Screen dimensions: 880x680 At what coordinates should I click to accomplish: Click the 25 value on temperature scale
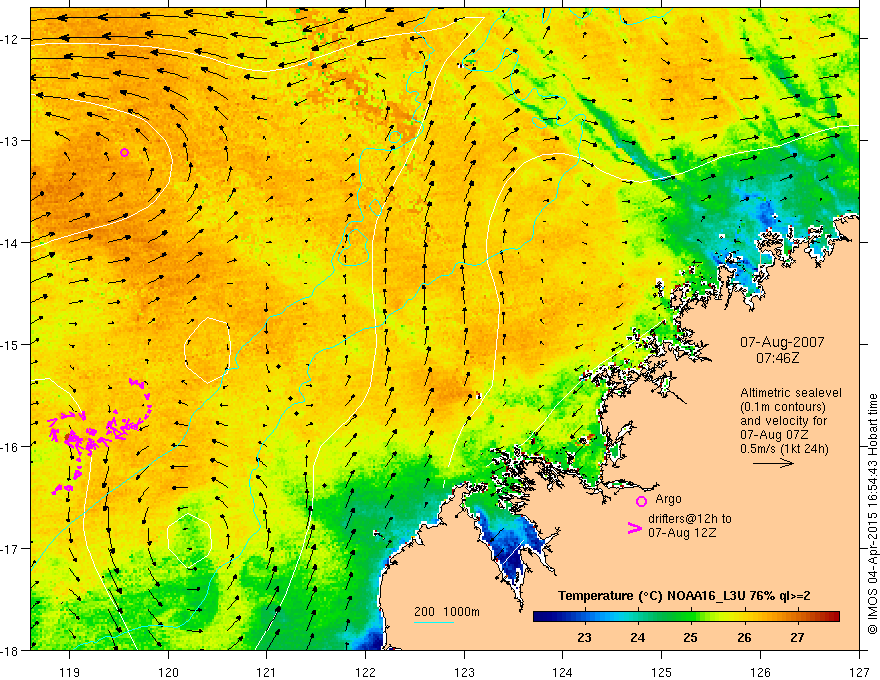(x=690, y=637)
